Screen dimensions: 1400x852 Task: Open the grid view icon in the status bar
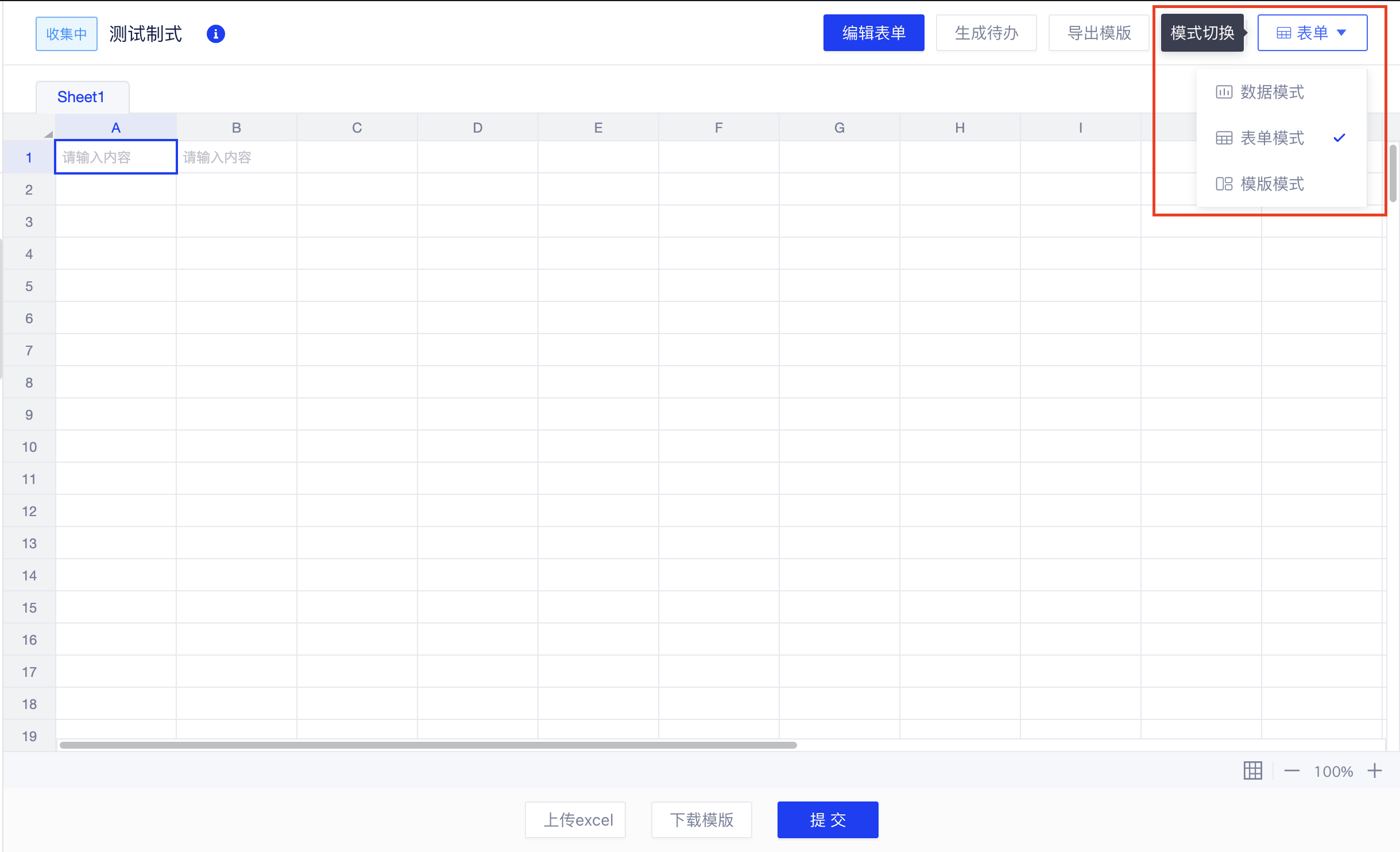click(1252, 770)
